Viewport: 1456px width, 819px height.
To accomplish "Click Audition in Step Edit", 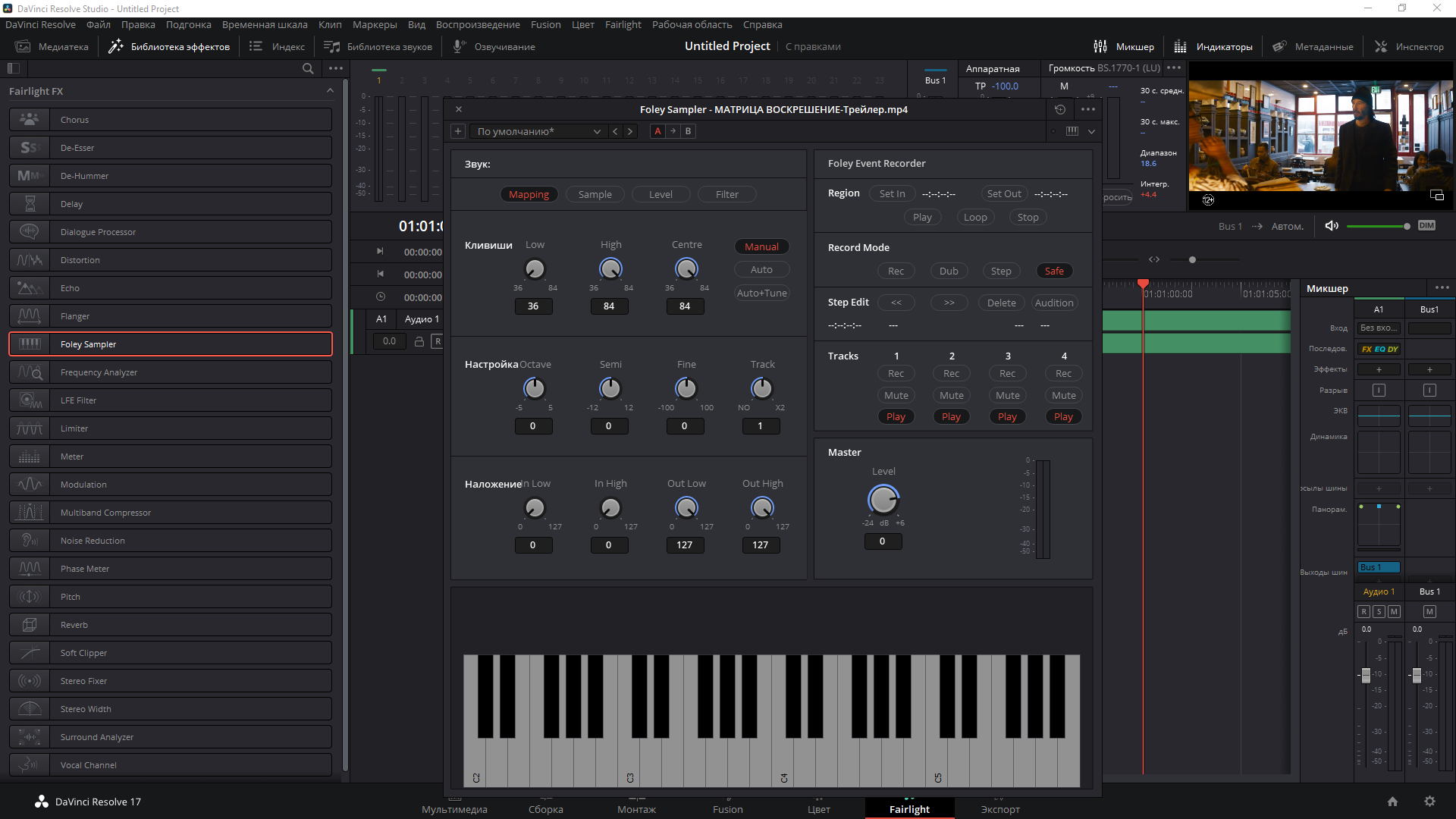I will [x=1054, y=303].
